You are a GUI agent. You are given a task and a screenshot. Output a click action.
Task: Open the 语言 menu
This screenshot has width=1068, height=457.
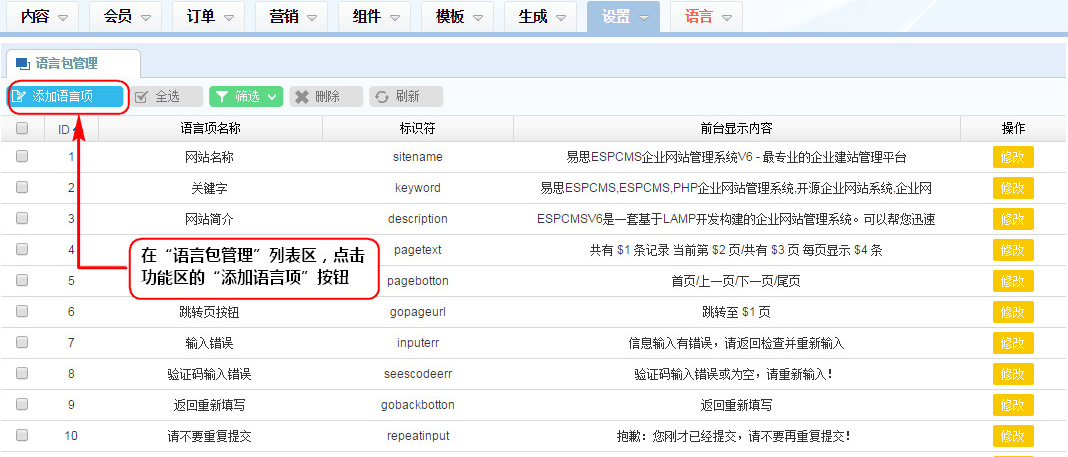[707, 17]
